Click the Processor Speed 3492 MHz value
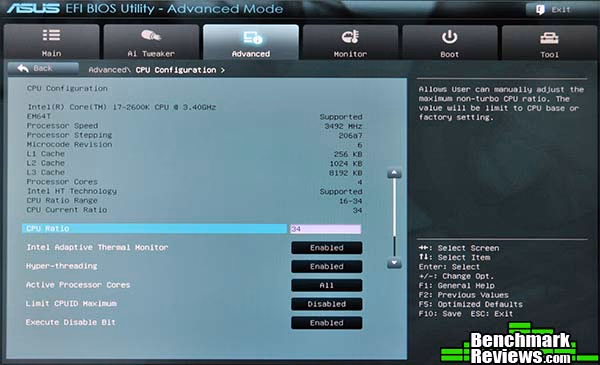 343,126
